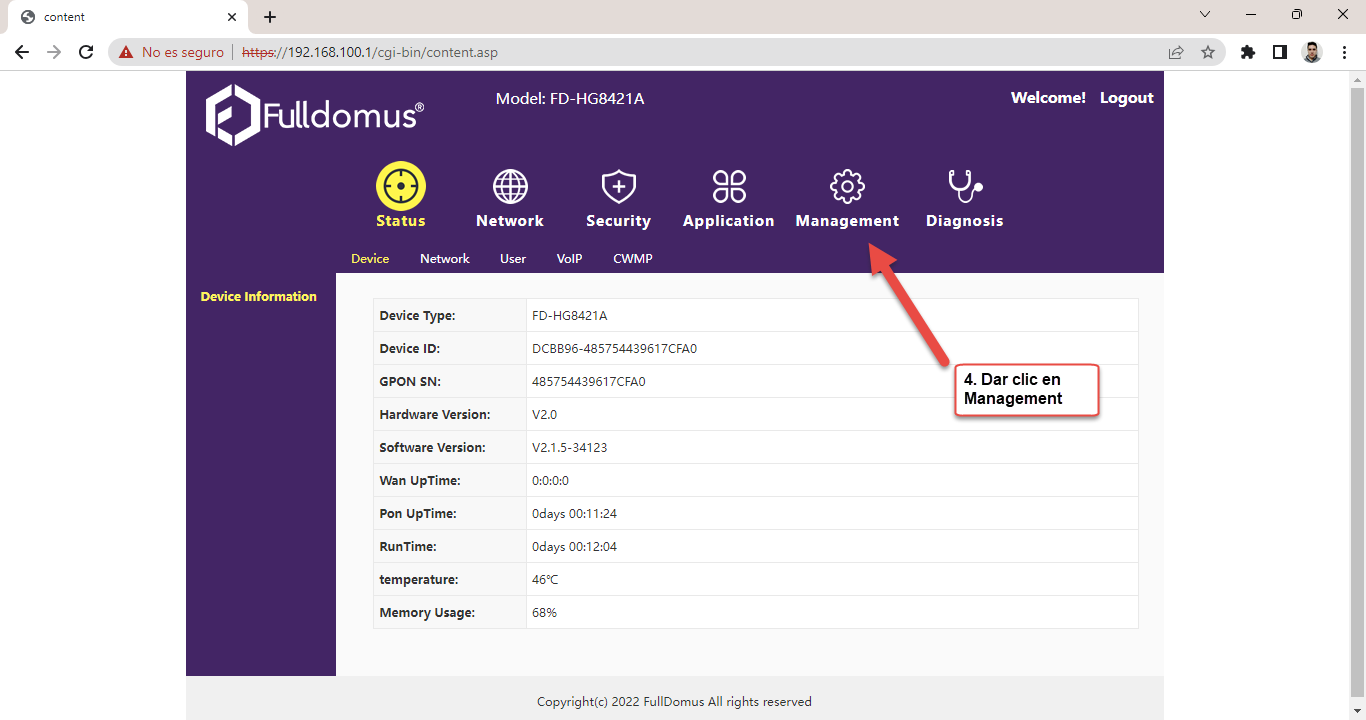Open the Chrome profile avatar
The image size is (1366, 720).
pyautogui.click(x=1312, y=52)
